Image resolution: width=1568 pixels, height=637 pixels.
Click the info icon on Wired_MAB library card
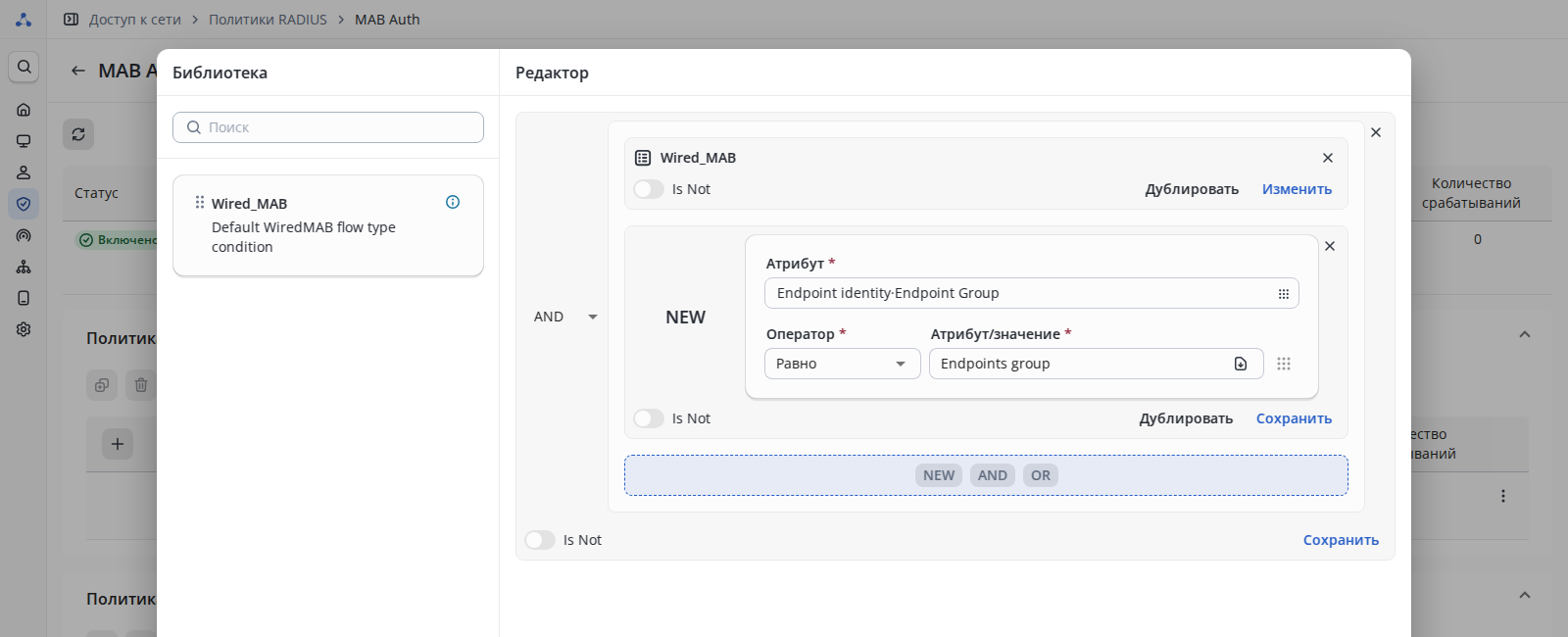coord(453,202)
